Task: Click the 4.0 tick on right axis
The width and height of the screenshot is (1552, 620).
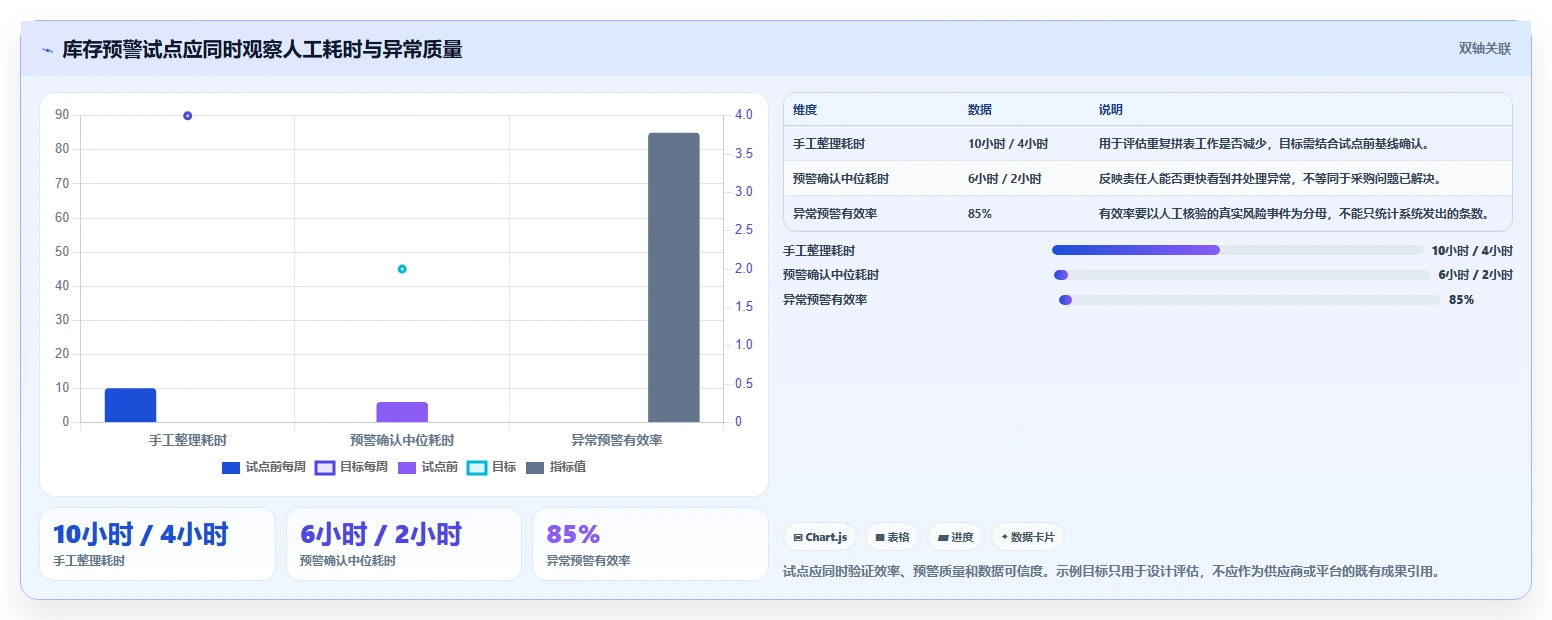Action: coord(743,115)
